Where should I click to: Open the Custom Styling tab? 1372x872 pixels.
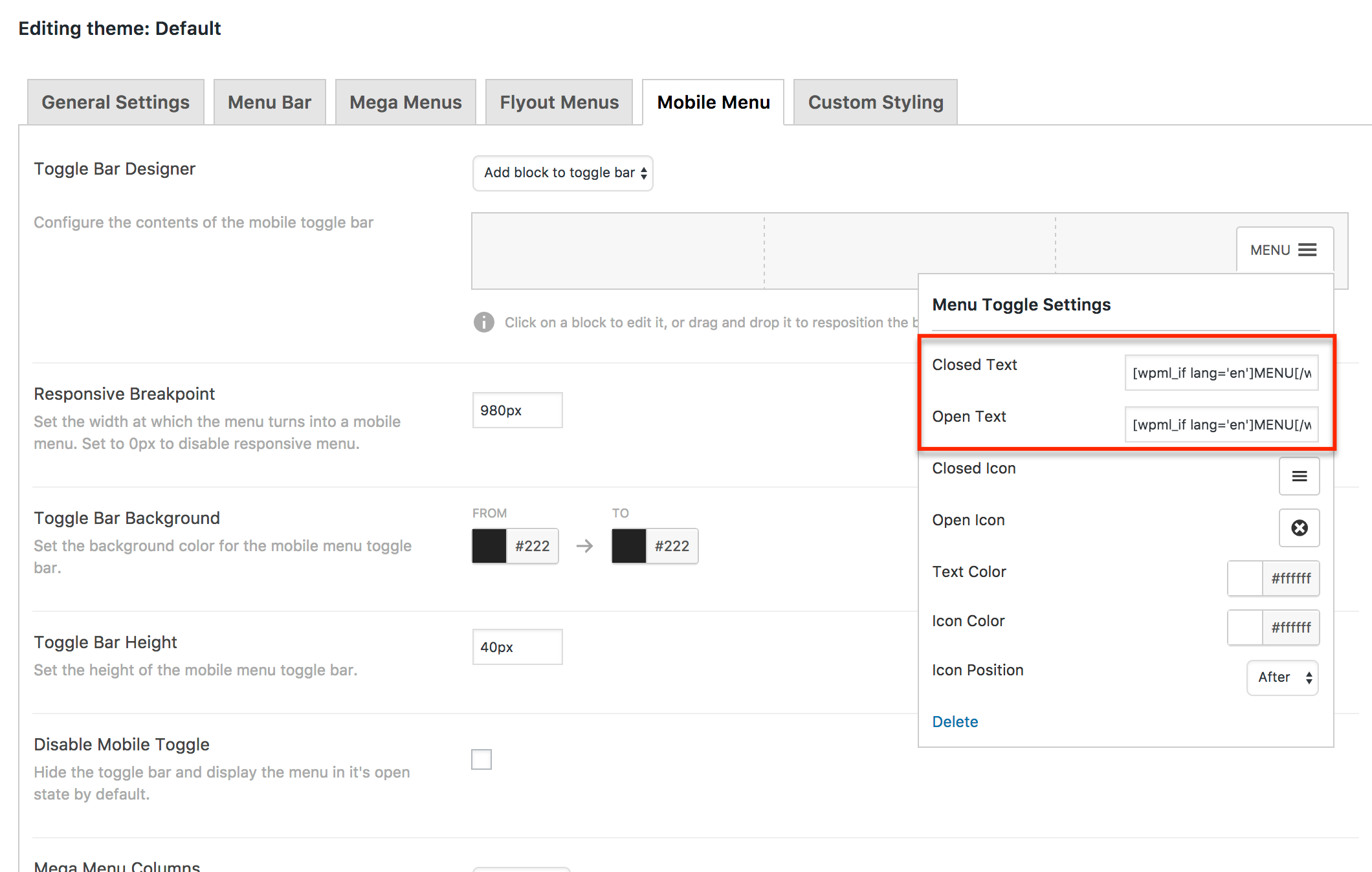pos(875,102)
